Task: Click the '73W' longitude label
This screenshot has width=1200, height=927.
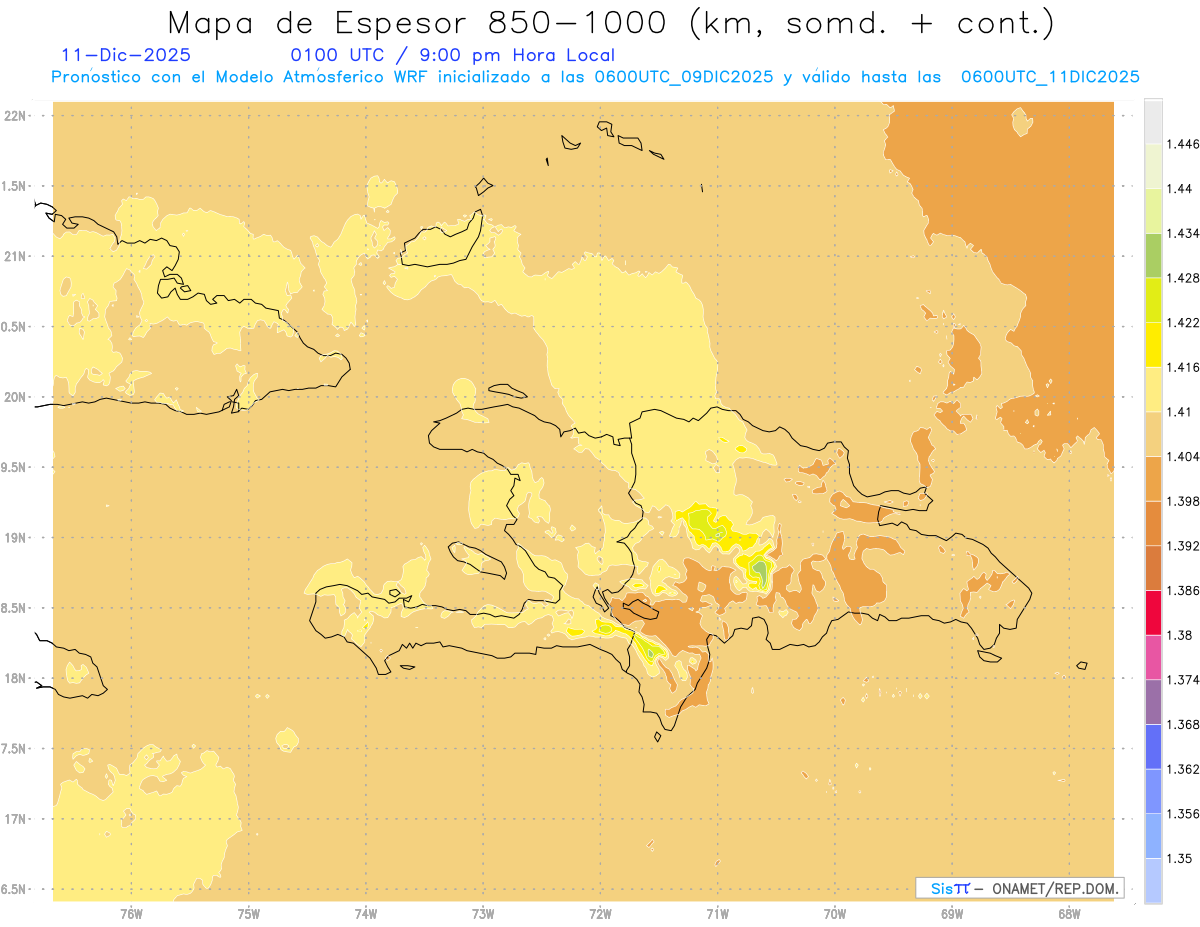Action: [483, 913]
